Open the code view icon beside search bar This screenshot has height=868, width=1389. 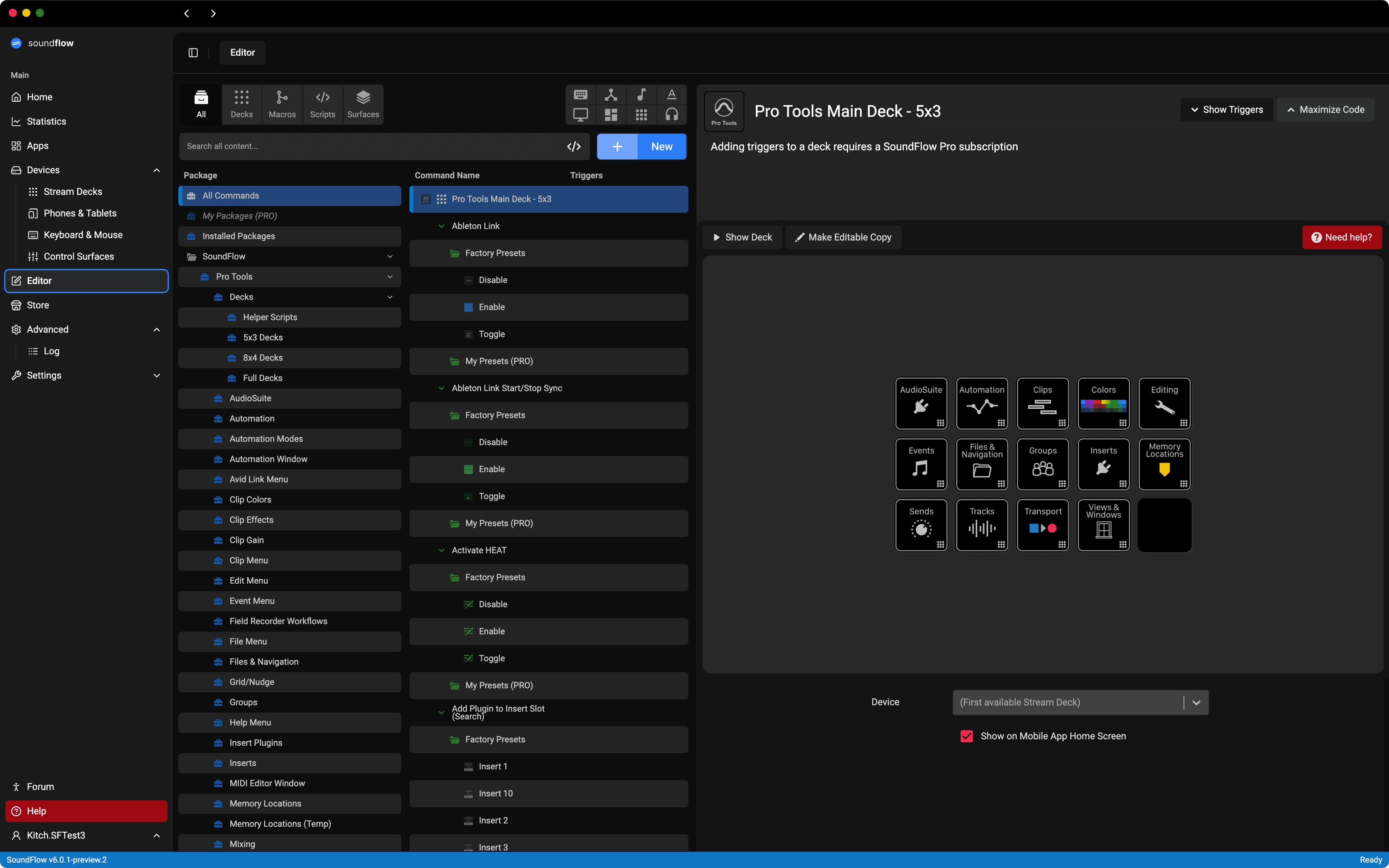574,146
